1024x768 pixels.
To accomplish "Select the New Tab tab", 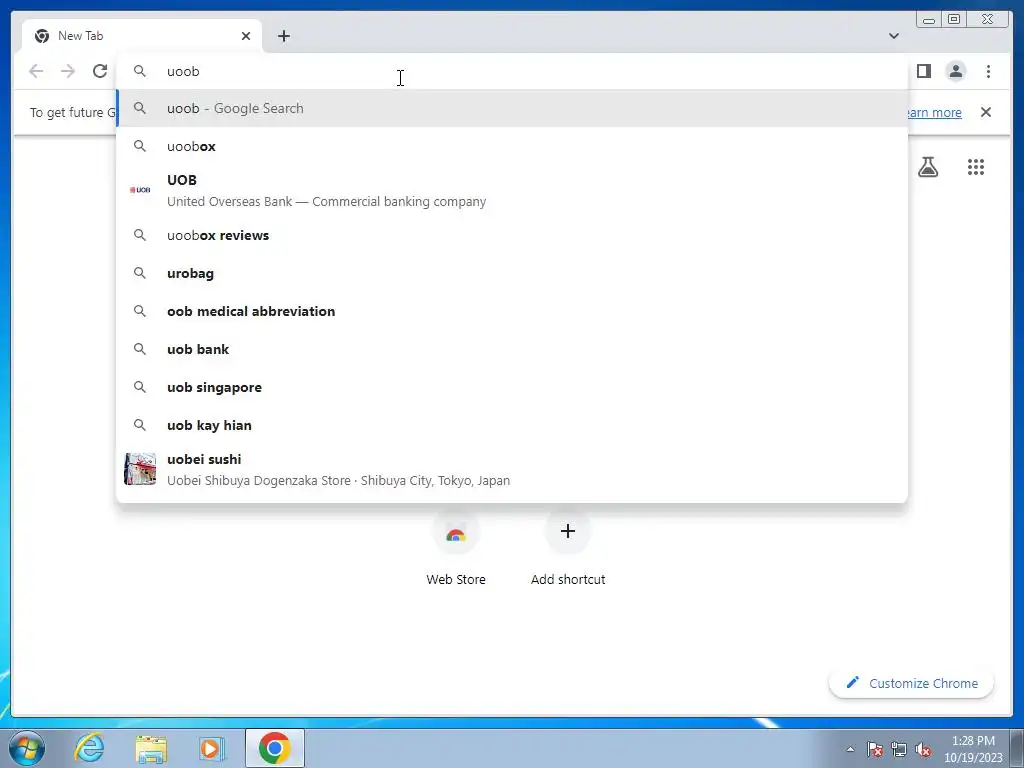I will 142,36.
